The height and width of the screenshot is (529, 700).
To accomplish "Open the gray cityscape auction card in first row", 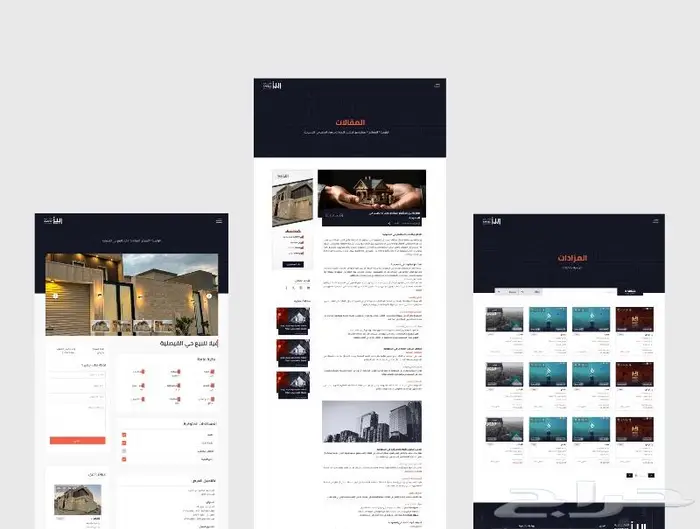I will (504, 319).
